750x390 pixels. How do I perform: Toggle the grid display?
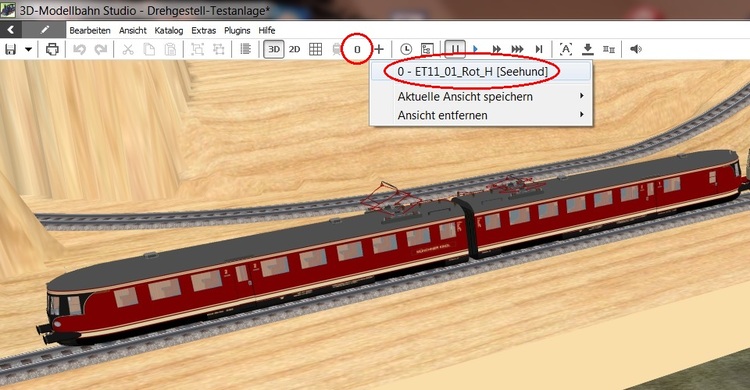[315, 49]
